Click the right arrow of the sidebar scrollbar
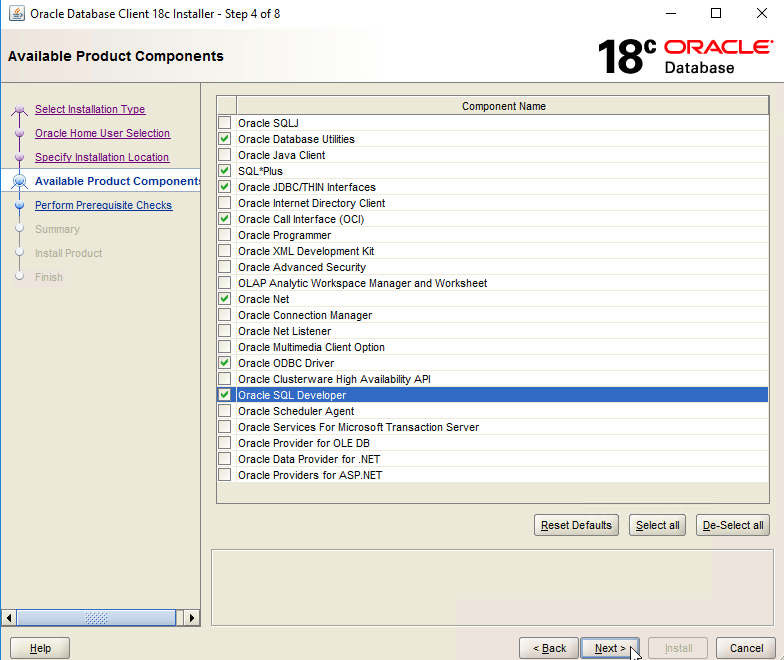This screenshot has width=784, height=660. tap(192, 618)
